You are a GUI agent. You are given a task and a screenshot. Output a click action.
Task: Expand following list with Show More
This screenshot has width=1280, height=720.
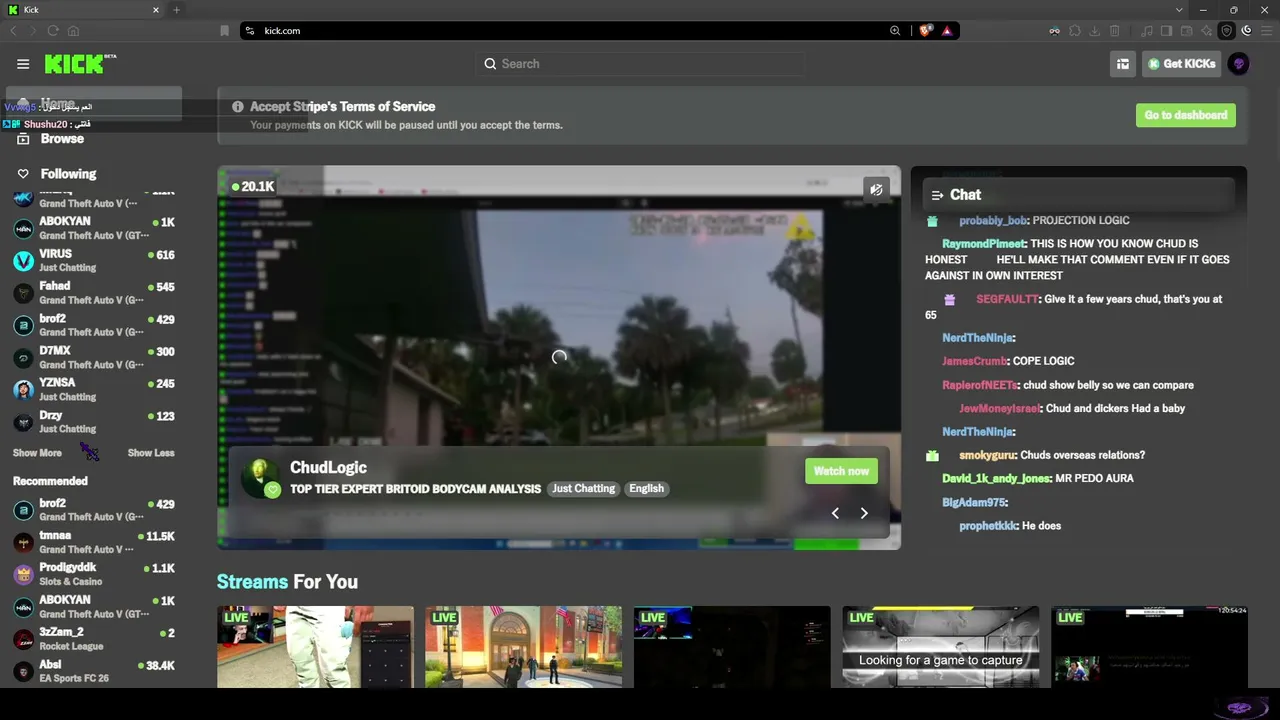(x=37, y=453)
